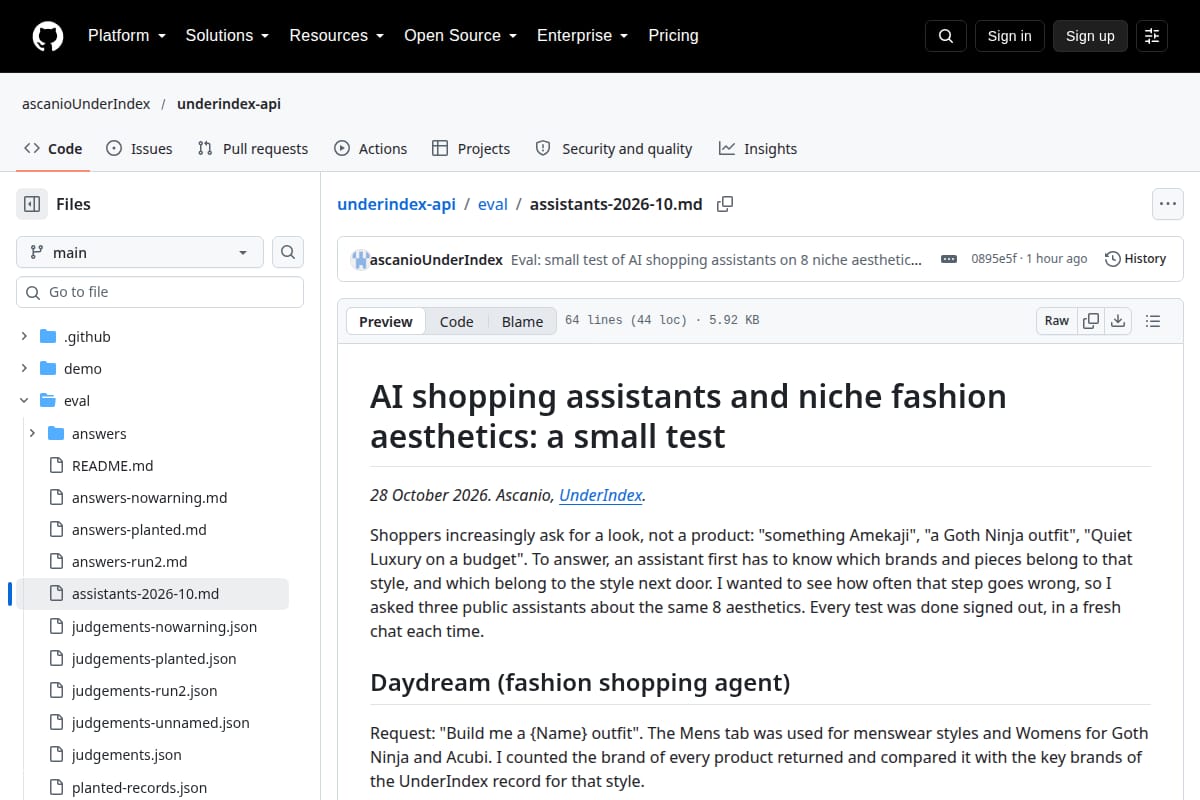
Task: Copy file path icon next to filename
Action: coord(725,204)
